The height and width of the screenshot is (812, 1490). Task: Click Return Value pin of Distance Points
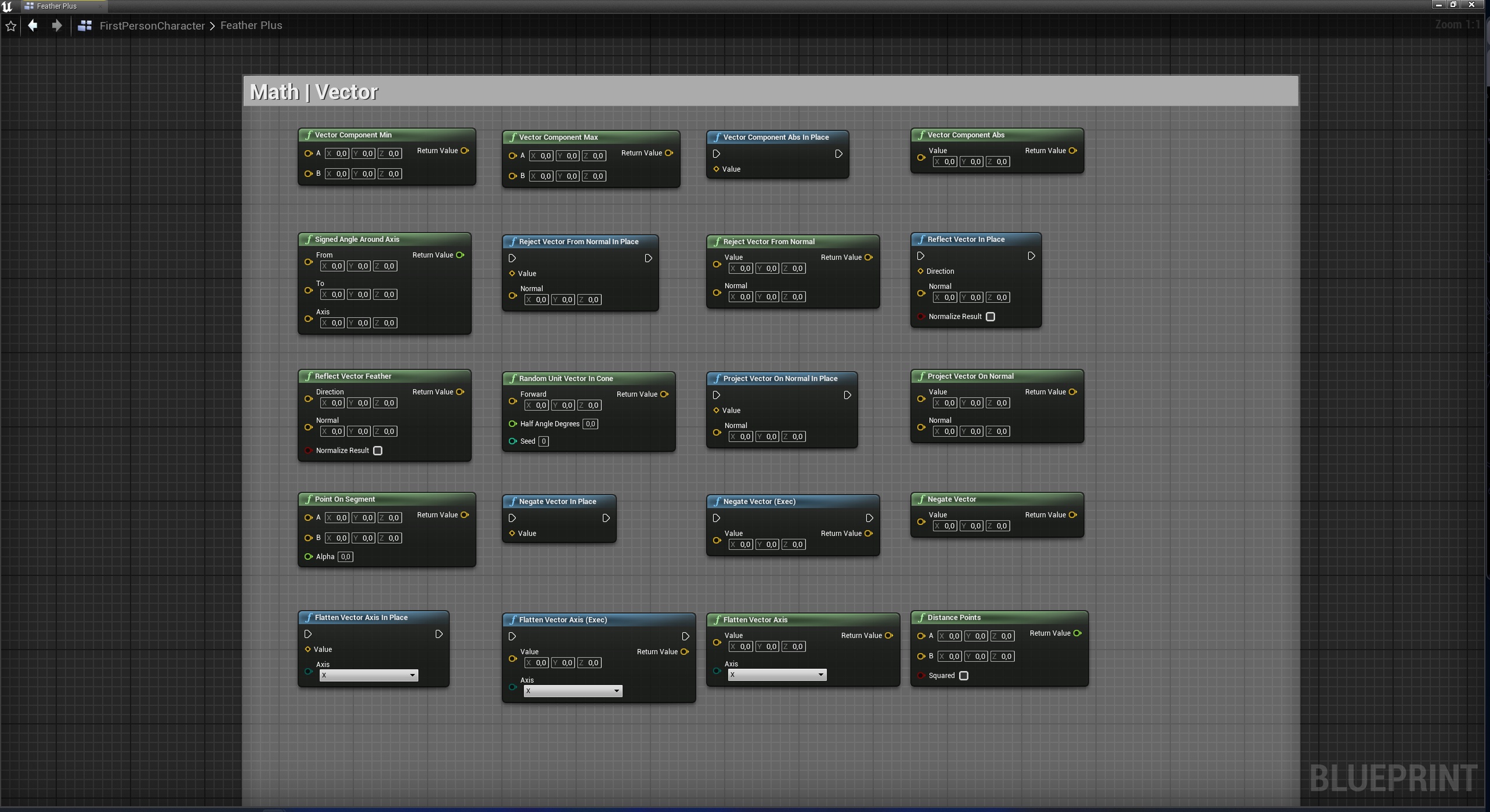click(1077, 633)
